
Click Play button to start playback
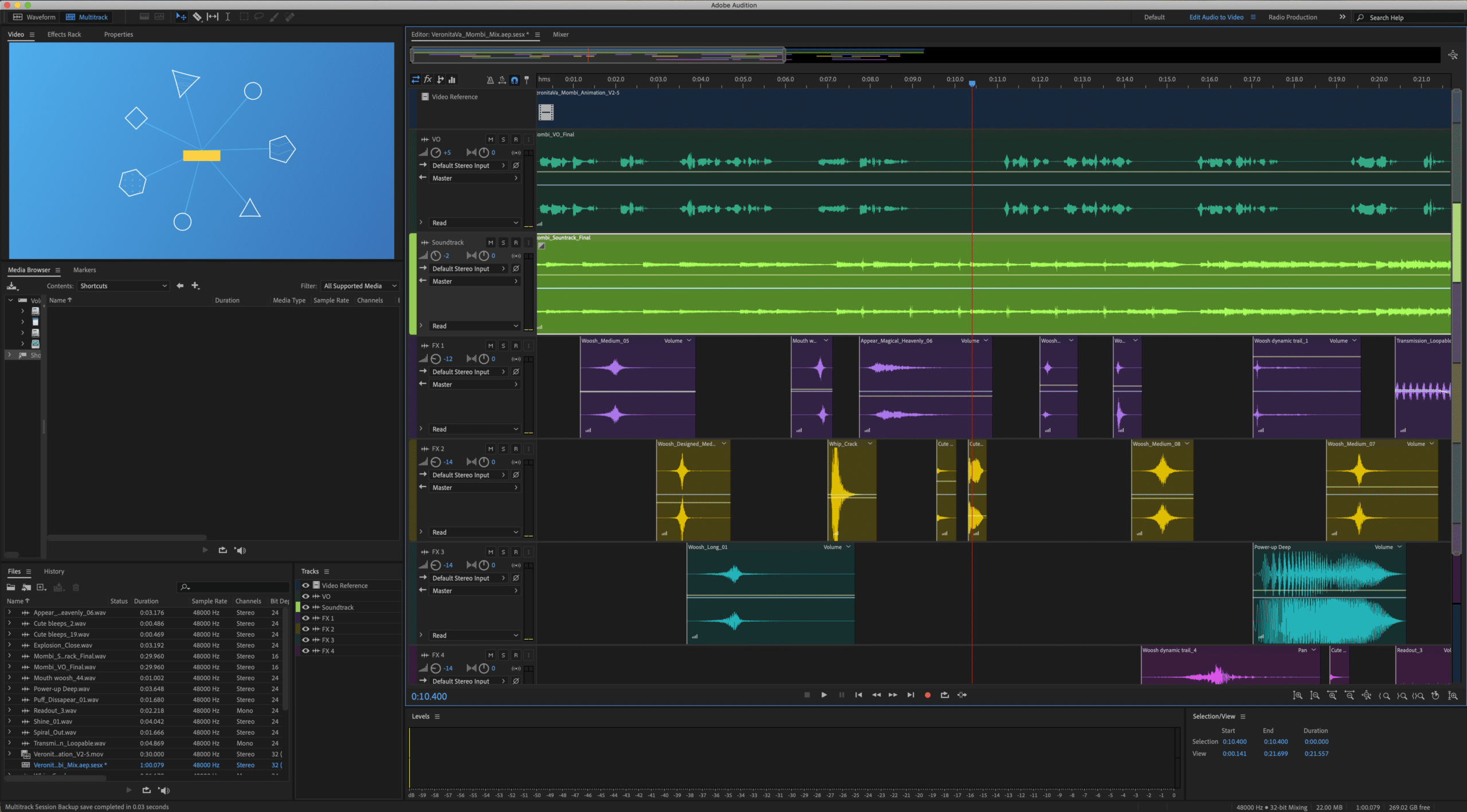click(x=823, y=694)
